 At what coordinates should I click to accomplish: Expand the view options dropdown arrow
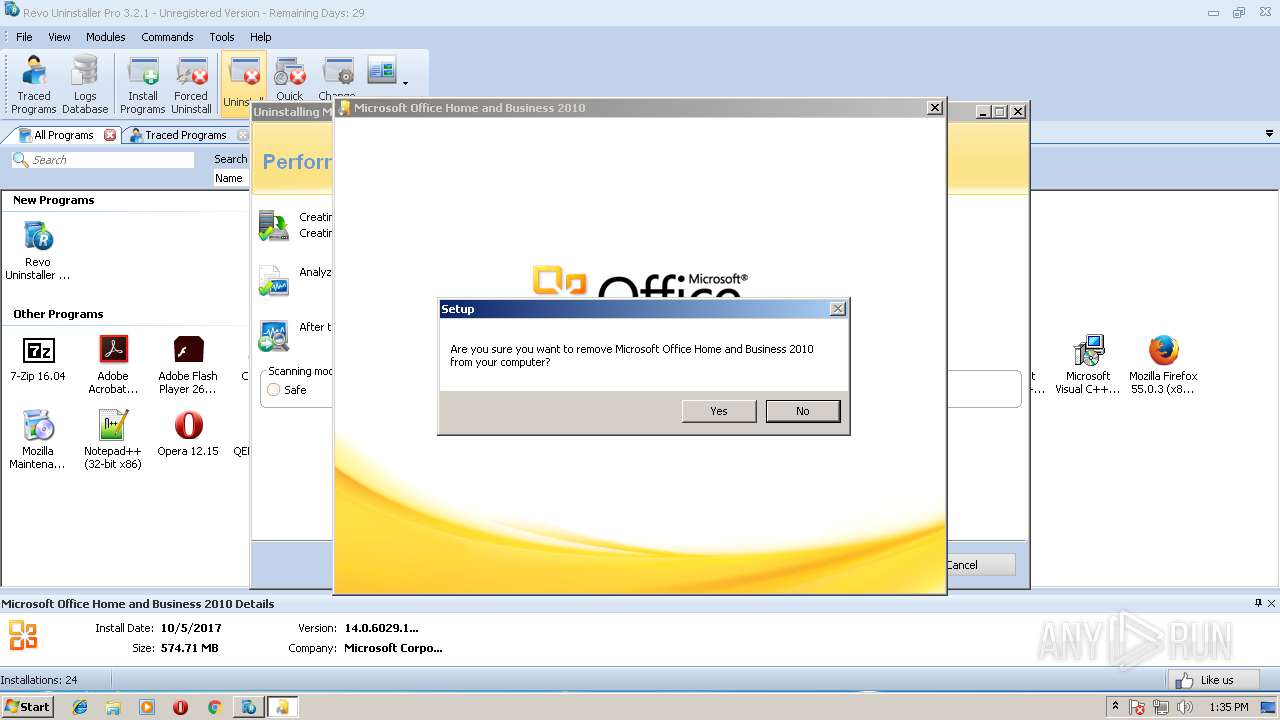click(x=405, y=83)
